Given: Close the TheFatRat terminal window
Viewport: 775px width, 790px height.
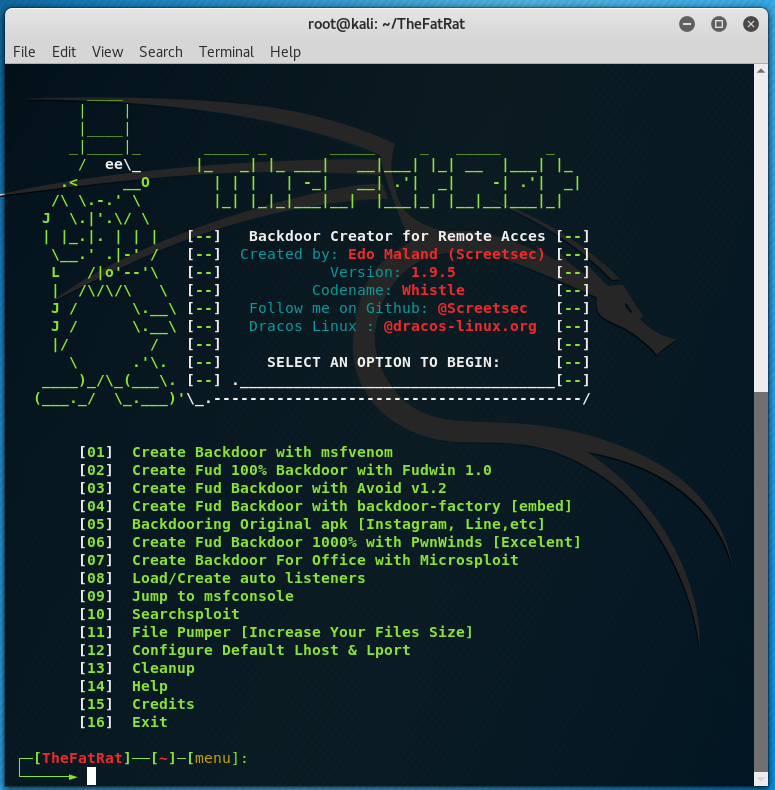Looking at the screenshot, I should pos(749,22).
